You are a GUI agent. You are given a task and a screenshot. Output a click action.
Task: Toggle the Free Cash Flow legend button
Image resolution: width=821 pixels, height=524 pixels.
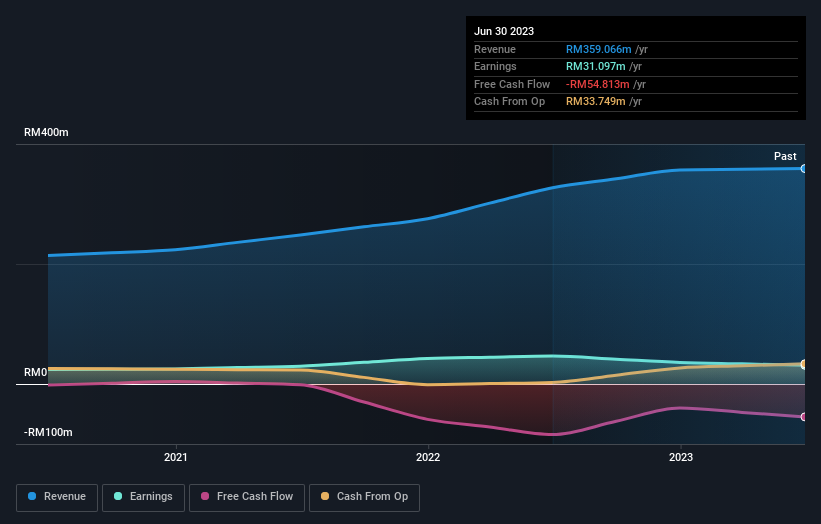point(247,497)
